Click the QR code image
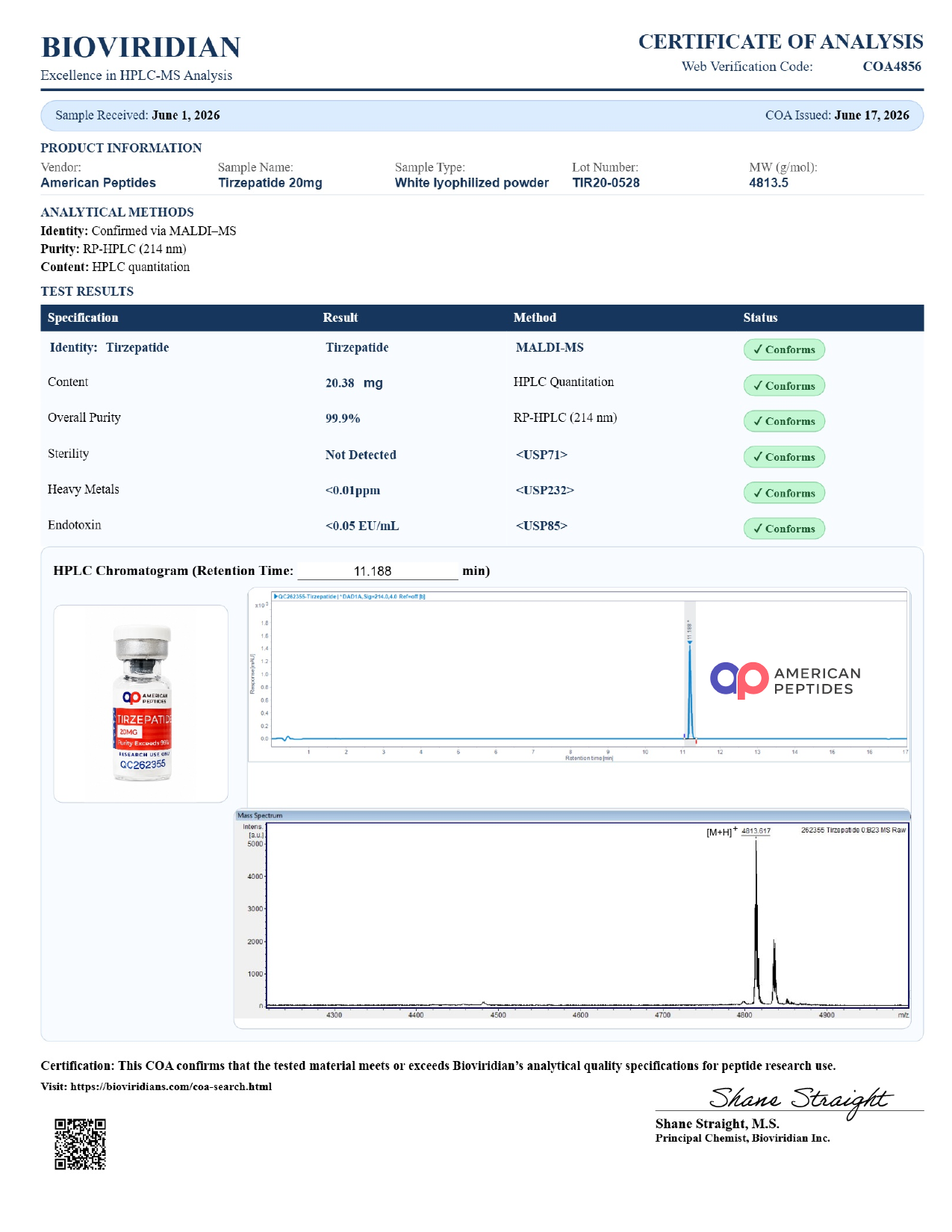Screen dimensions: 952x1232 coord(81,1144)
